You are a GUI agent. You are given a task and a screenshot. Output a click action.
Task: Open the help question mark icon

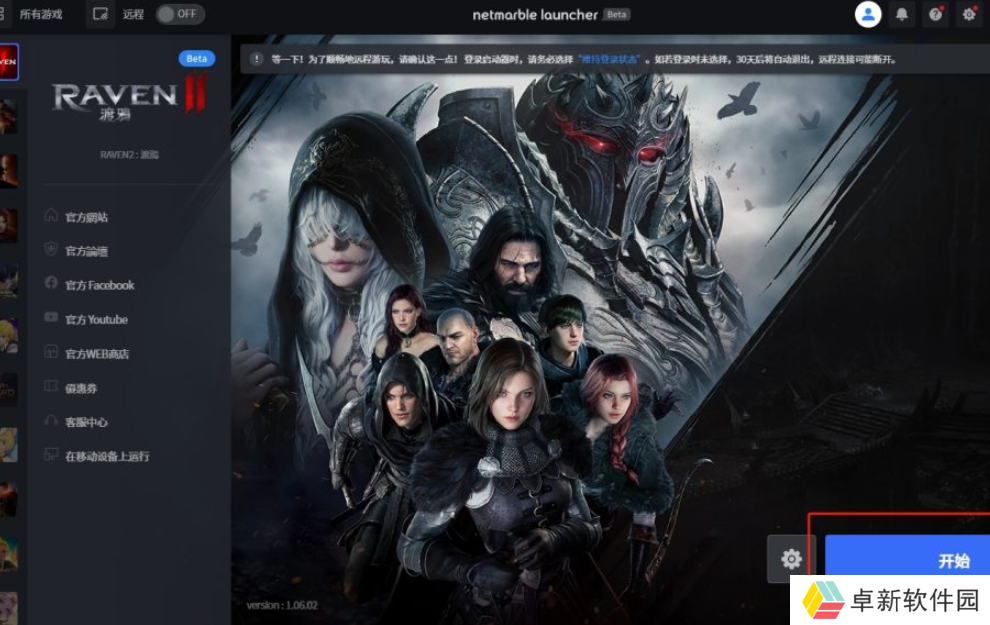(x=936, y=14)
